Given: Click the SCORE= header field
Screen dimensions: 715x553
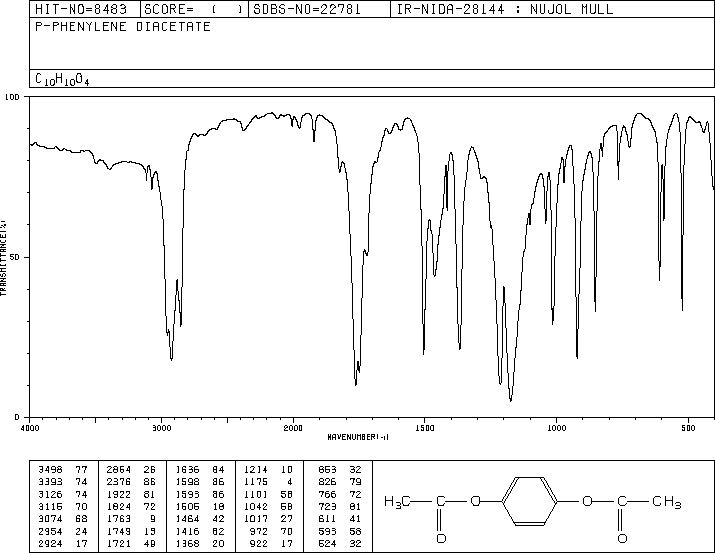Looking at the screenshot, I should click(x=193, y=9).
